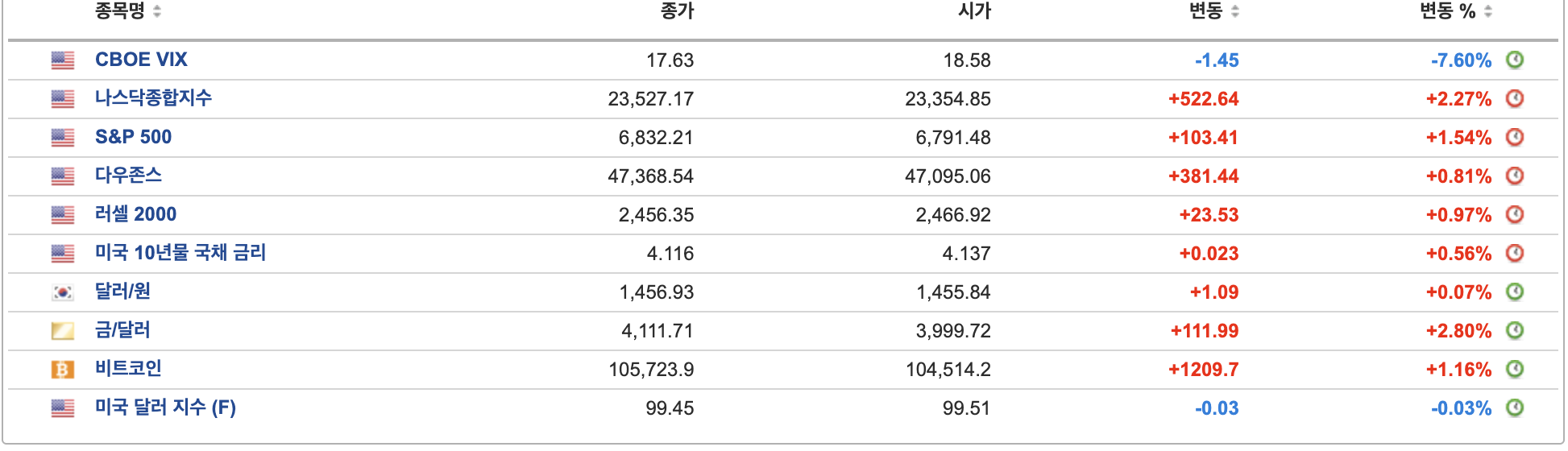The height and width of the screenshot is (451, 1568).
Task: Click the clock icon in 러셀 2000 row
Action: [x=1515, y=214]
